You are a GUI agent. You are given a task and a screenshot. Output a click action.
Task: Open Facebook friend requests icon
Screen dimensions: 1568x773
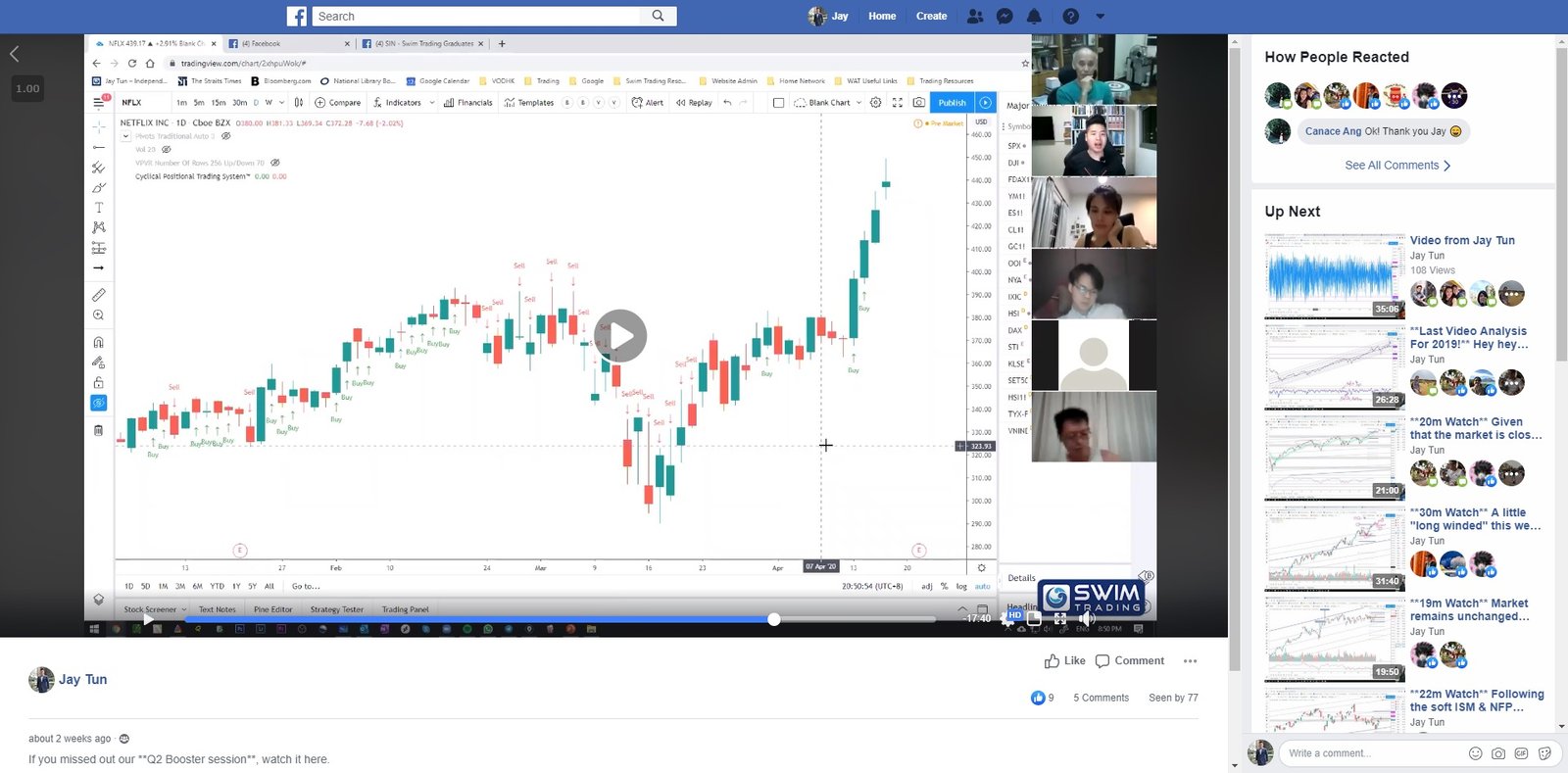[975, 17]
